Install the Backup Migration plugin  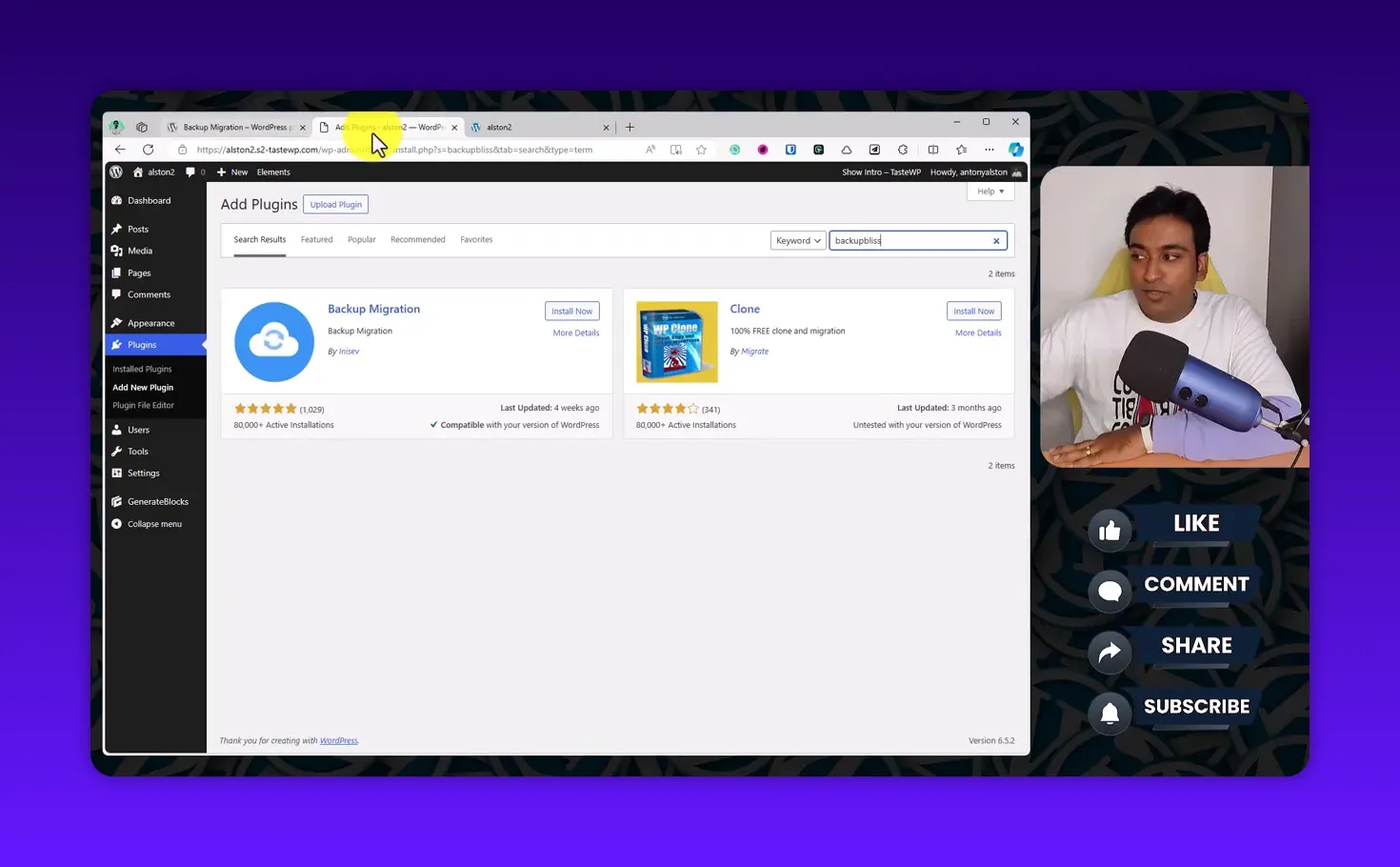pyautogui.click(x=571, y=311)
